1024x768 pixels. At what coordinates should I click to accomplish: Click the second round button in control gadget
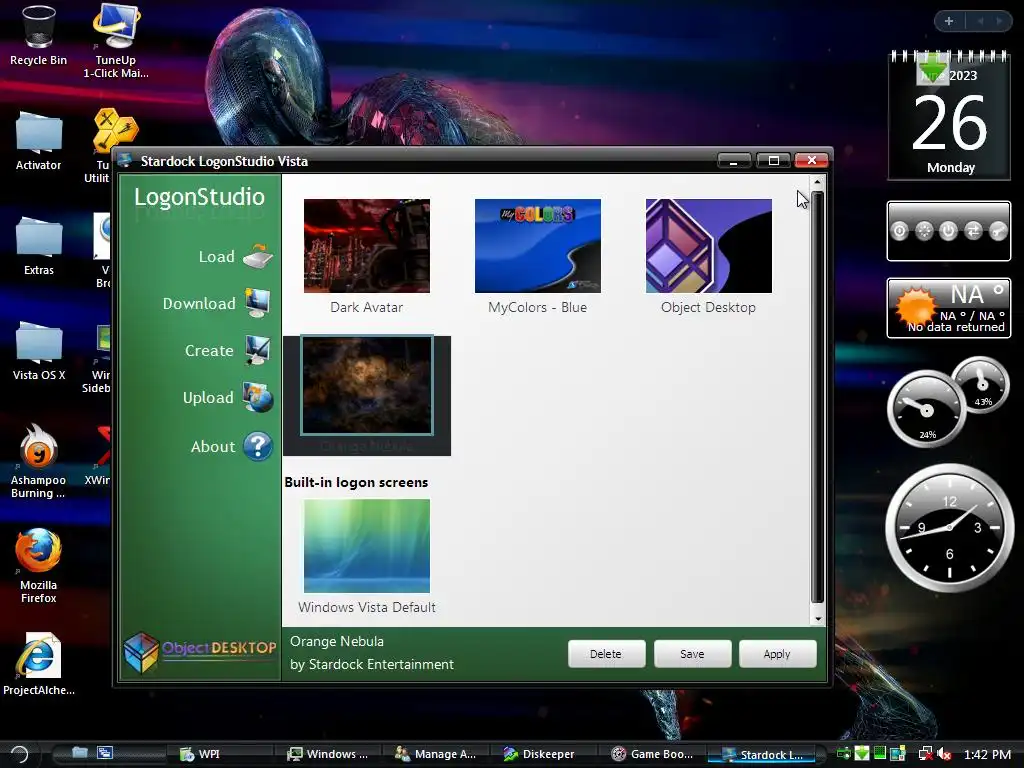pos(924,231)
